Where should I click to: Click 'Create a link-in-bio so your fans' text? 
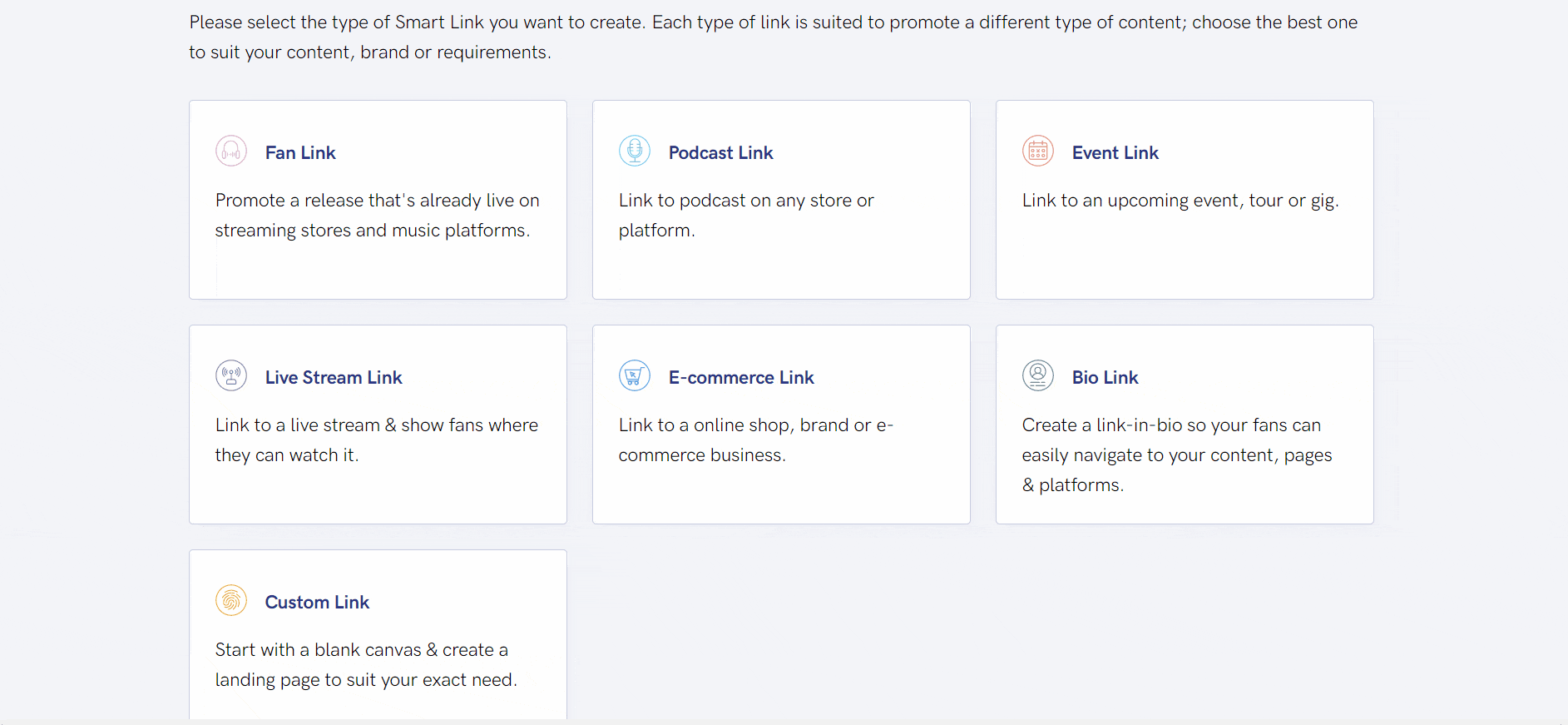point(1177,455)
